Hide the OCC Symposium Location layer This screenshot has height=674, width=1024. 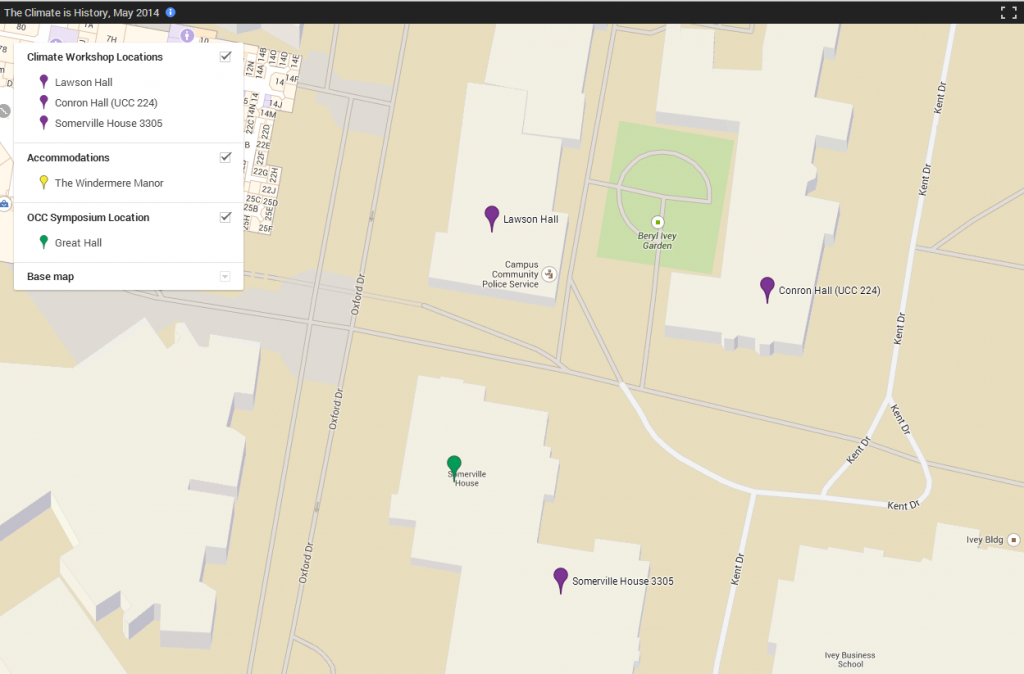(226, 217)
